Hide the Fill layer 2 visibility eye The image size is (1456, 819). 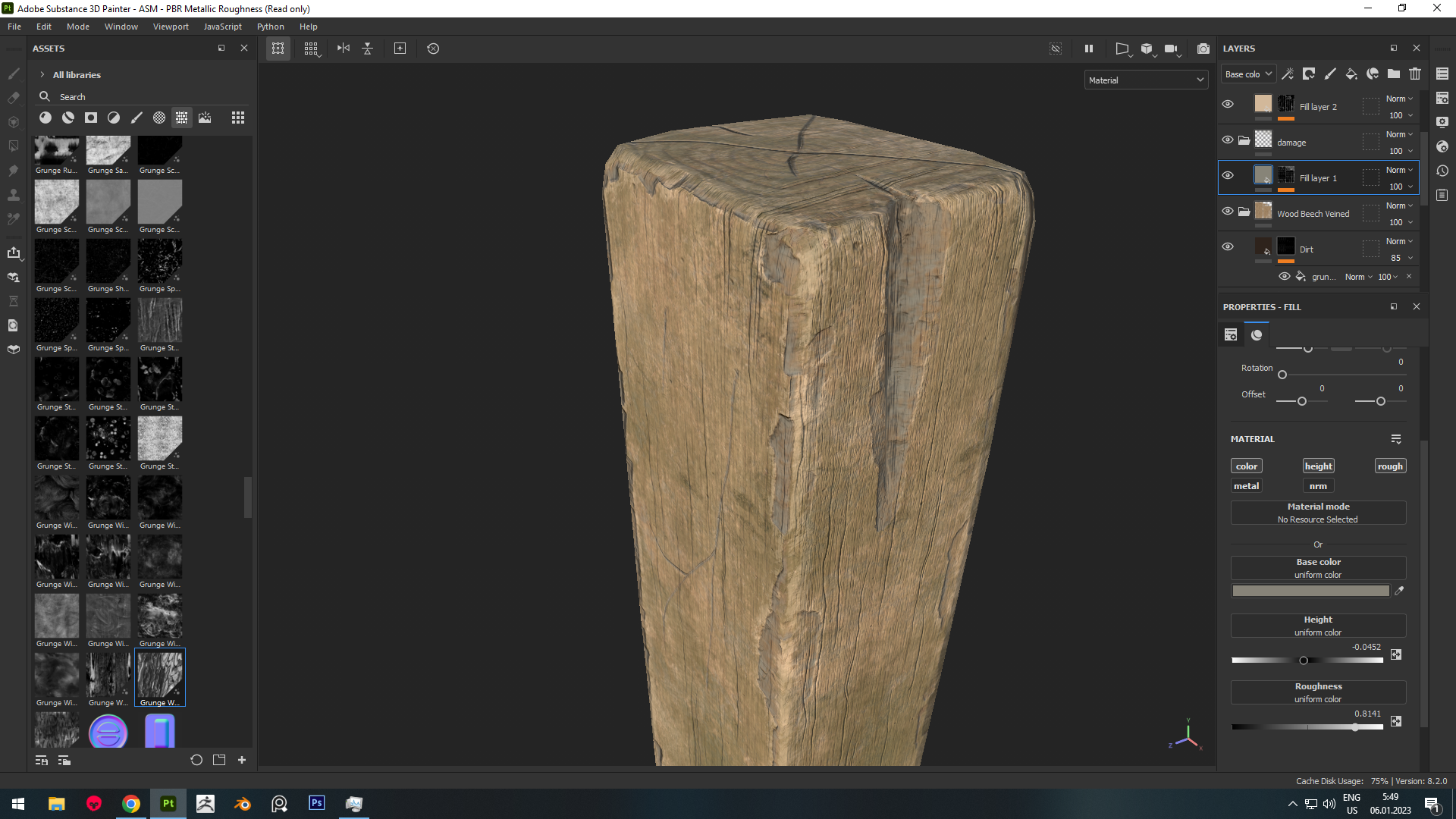[1228, 105]
